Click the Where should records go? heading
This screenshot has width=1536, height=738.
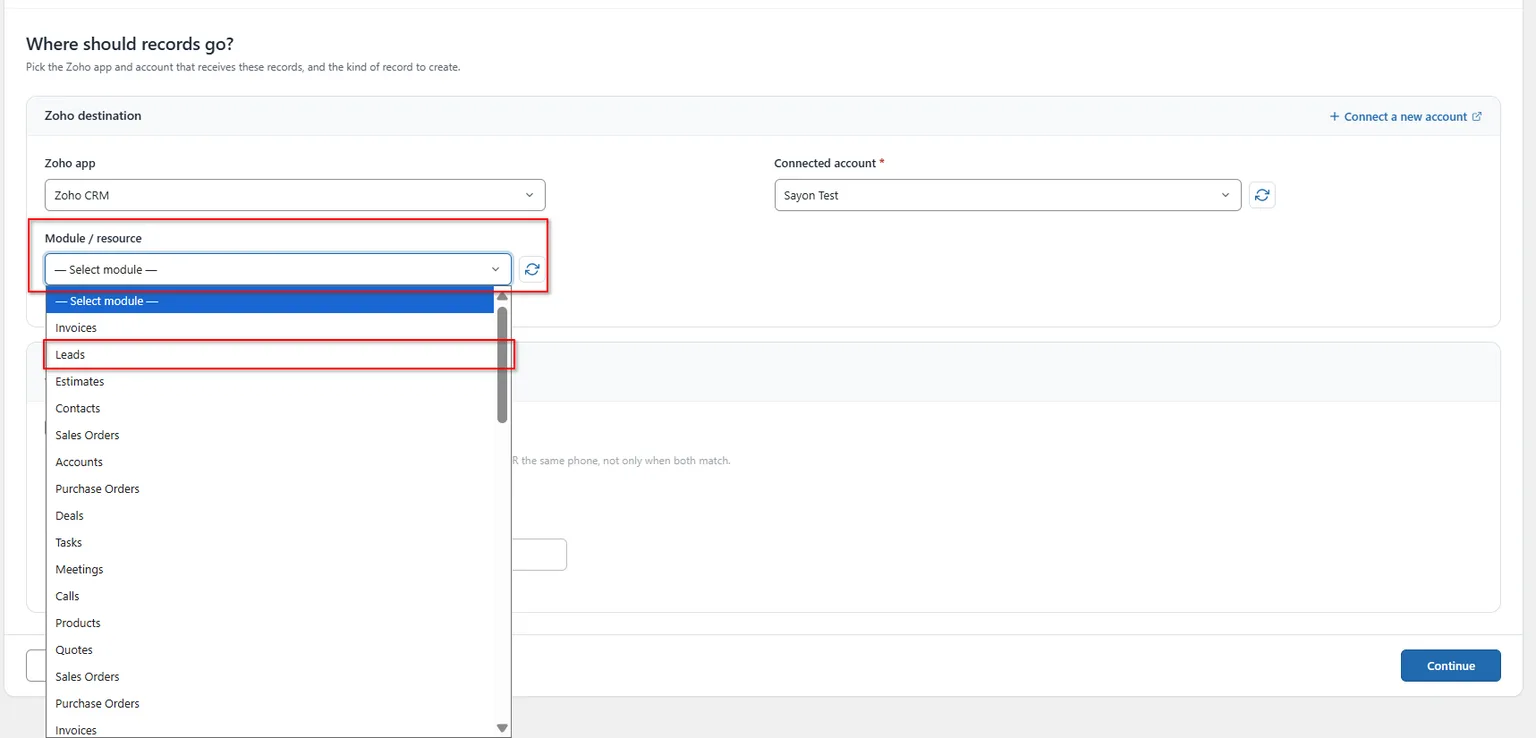(x=130, y=44)
